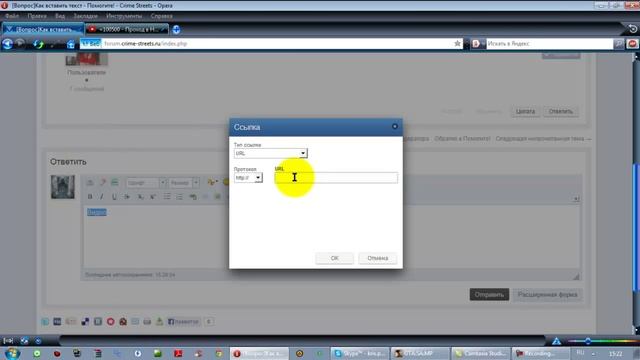Bookmark page using star icon
Image resolution: width=640 pixels, height=360 pixels.
pyautogui.click(x=457, y=44)
